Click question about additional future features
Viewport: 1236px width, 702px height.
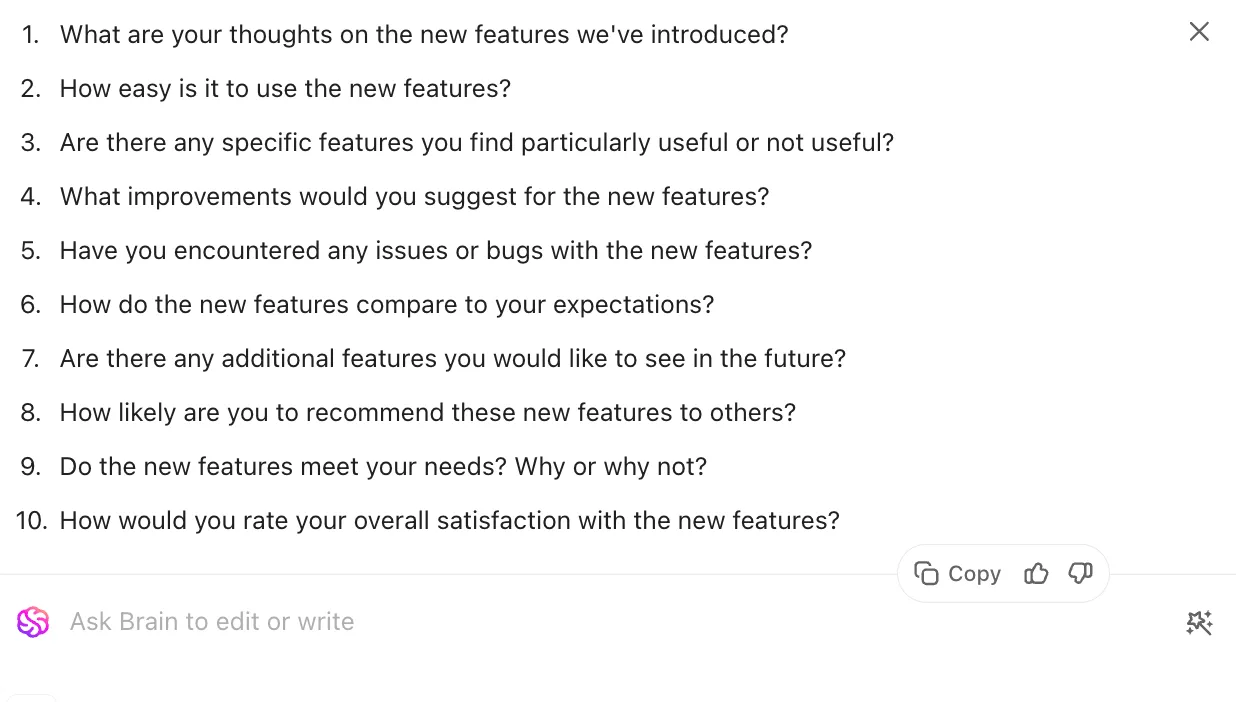(453, 358)
